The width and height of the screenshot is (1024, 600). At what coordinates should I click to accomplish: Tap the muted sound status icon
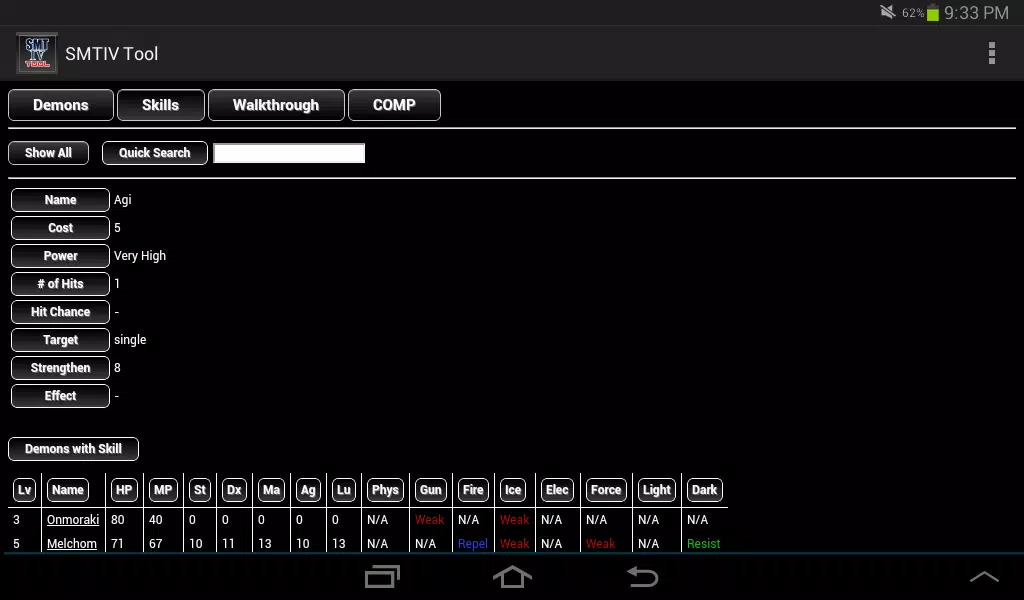tap(888, 12)
